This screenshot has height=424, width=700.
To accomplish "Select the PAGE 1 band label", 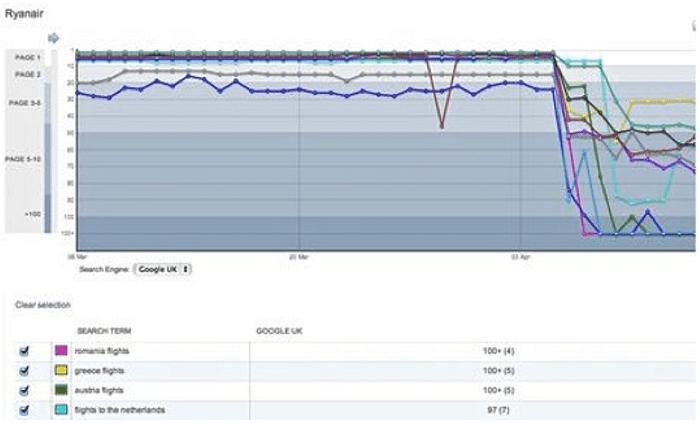I will pyautogui.click(x=26, y=59).
